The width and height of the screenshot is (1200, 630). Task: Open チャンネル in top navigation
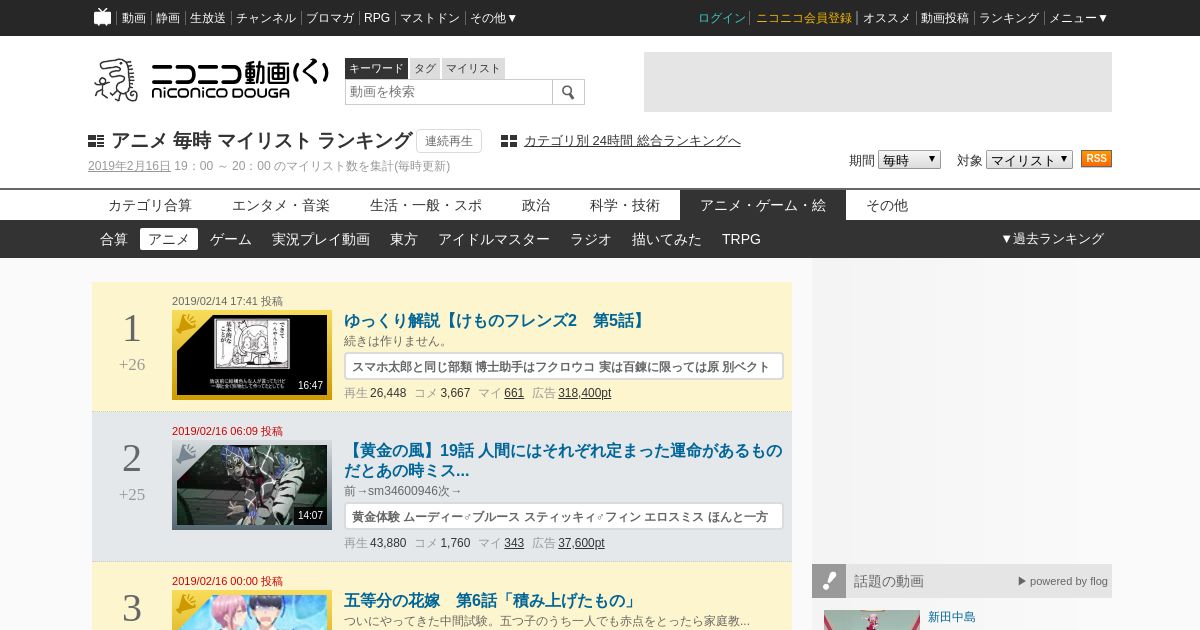[266, 18]
